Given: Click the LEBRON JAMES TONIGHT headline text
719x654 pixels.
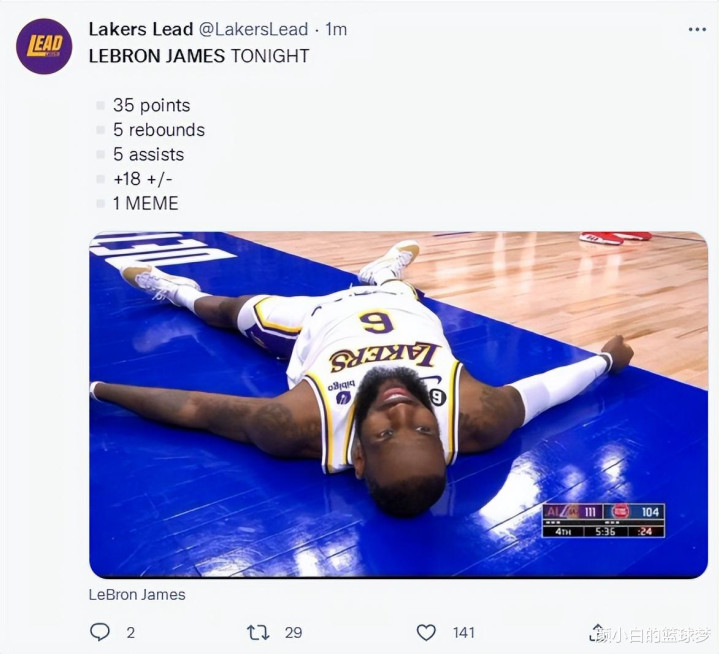Looking at the screenshot, I should [199, 56].
